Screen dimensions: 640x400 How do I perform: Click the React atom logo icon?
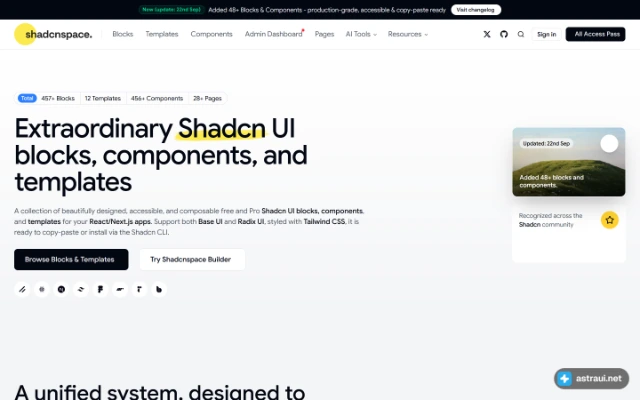coord(42,289)
